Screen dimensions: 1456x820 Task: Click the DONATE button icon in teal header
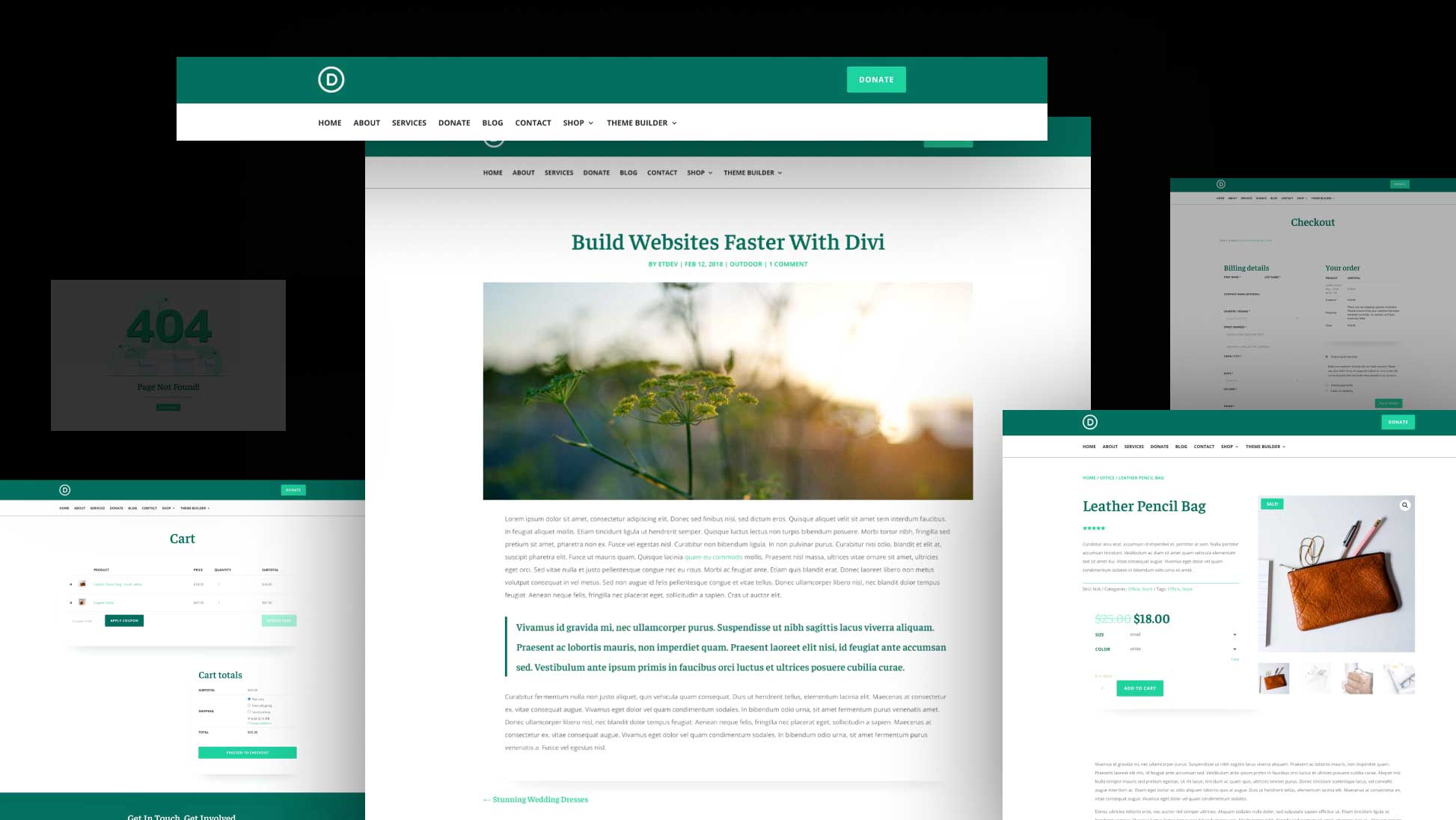(876, 79)
